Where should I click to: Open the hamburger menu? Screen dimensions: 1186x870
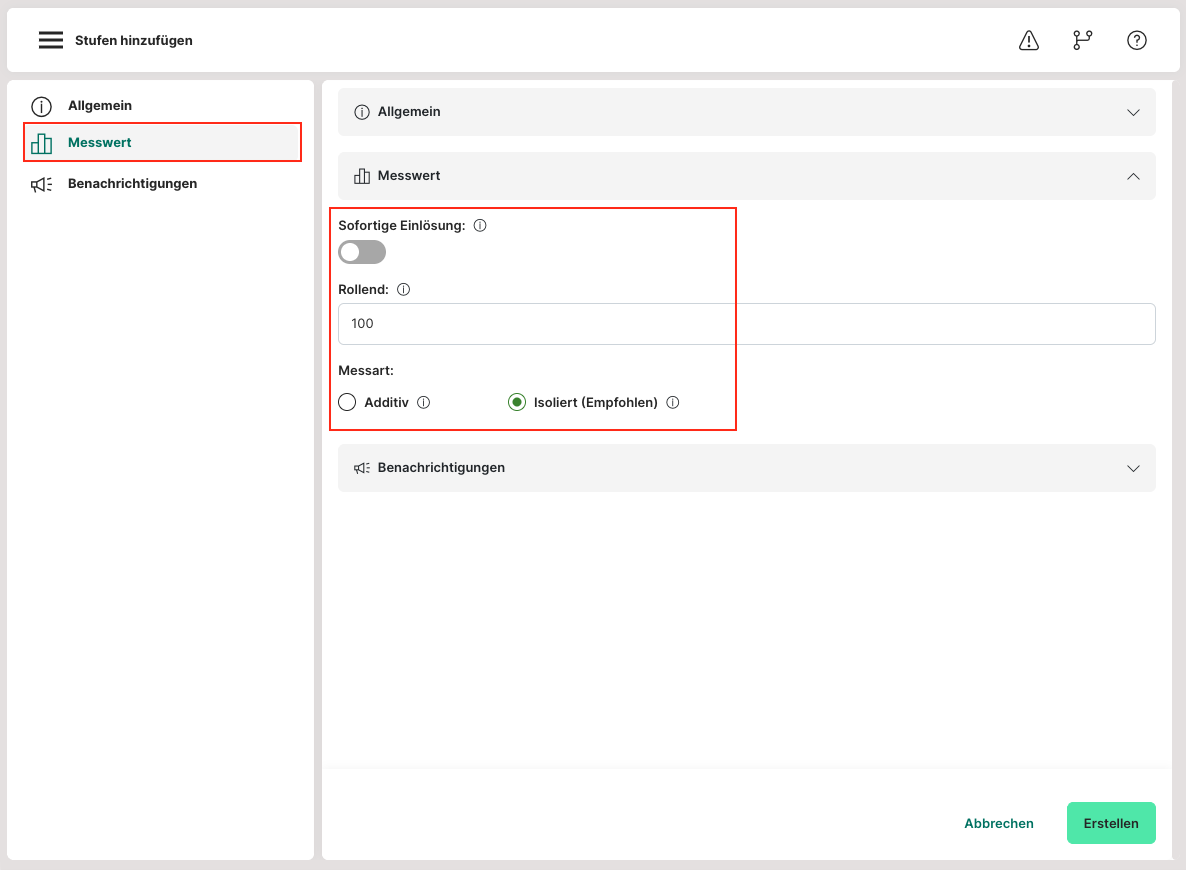tap(51, 40)
